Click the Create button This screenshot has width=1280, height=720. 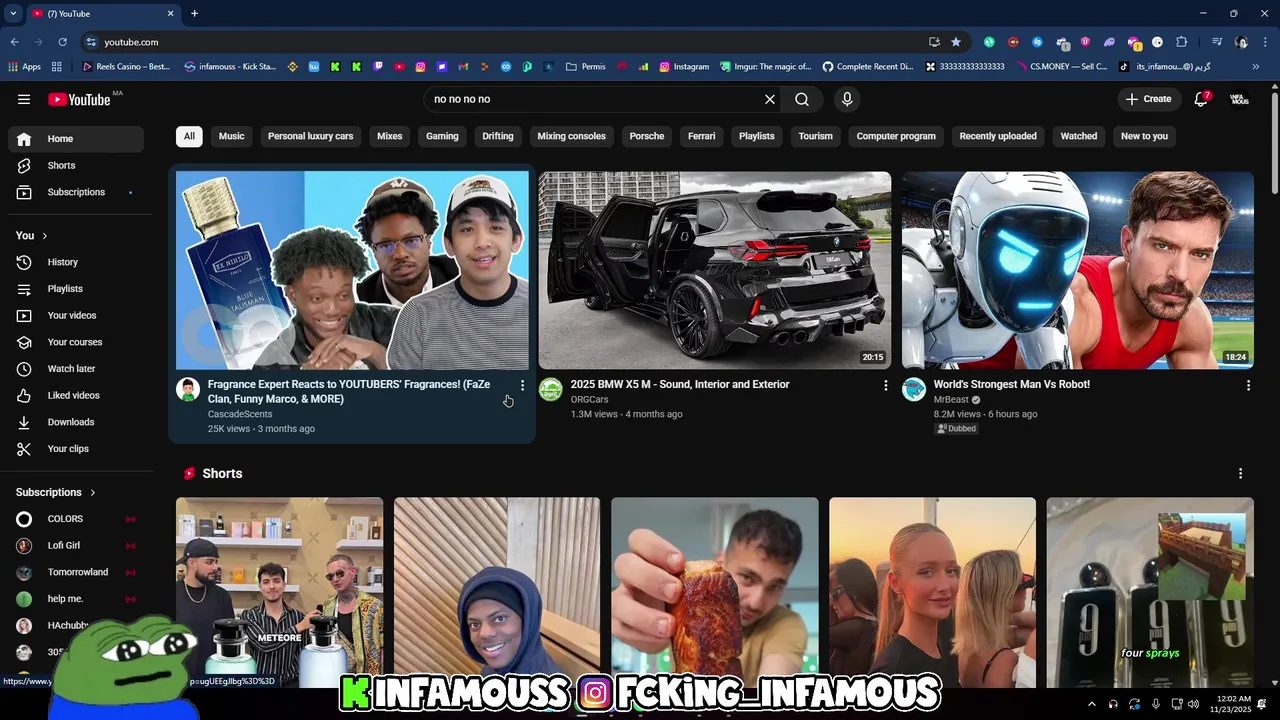point(1148,99)
